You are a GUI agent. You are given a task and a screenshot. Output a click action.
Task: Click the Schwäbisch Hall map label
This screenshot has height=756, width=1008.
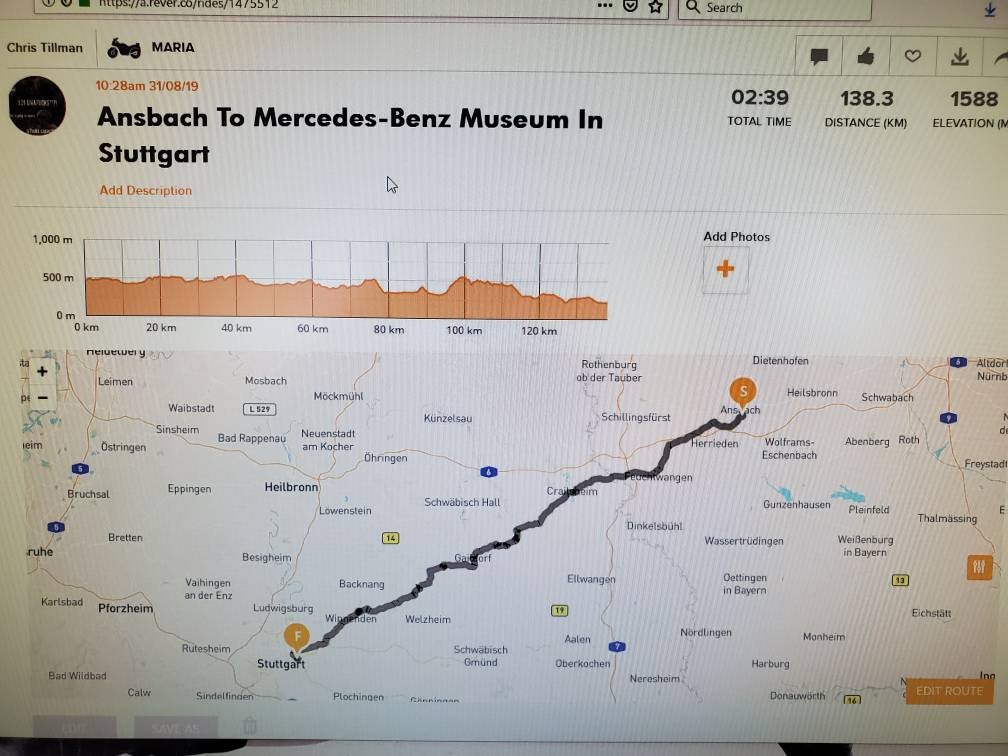pos(462,502)
